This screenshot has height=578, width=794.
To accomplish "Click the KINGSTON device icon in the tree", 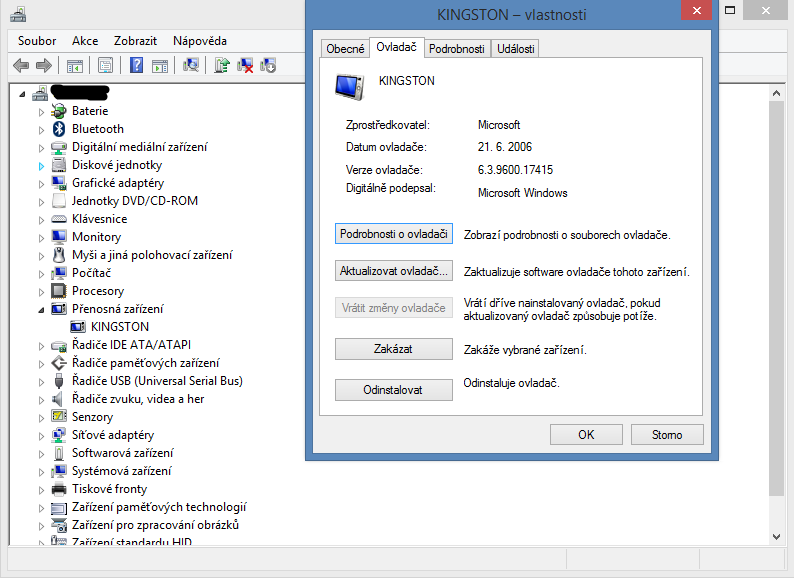I will point(77,327).
